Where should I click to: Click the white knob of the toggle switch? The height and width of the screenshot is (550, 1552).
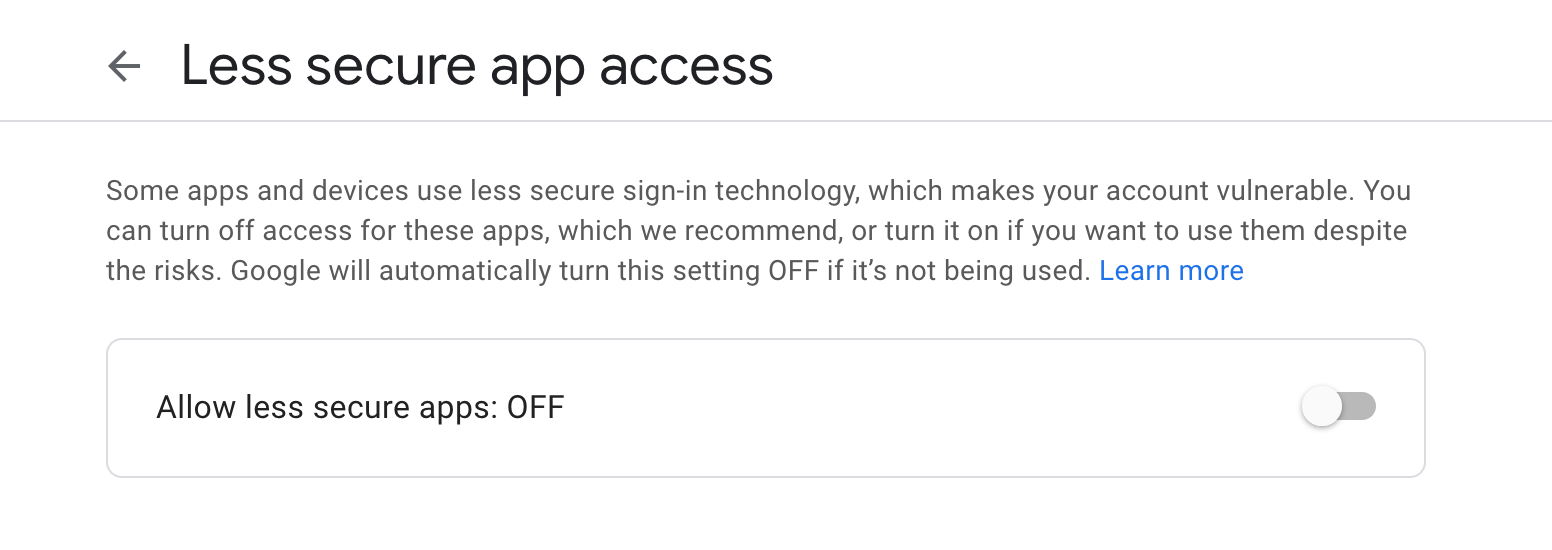1322,407
